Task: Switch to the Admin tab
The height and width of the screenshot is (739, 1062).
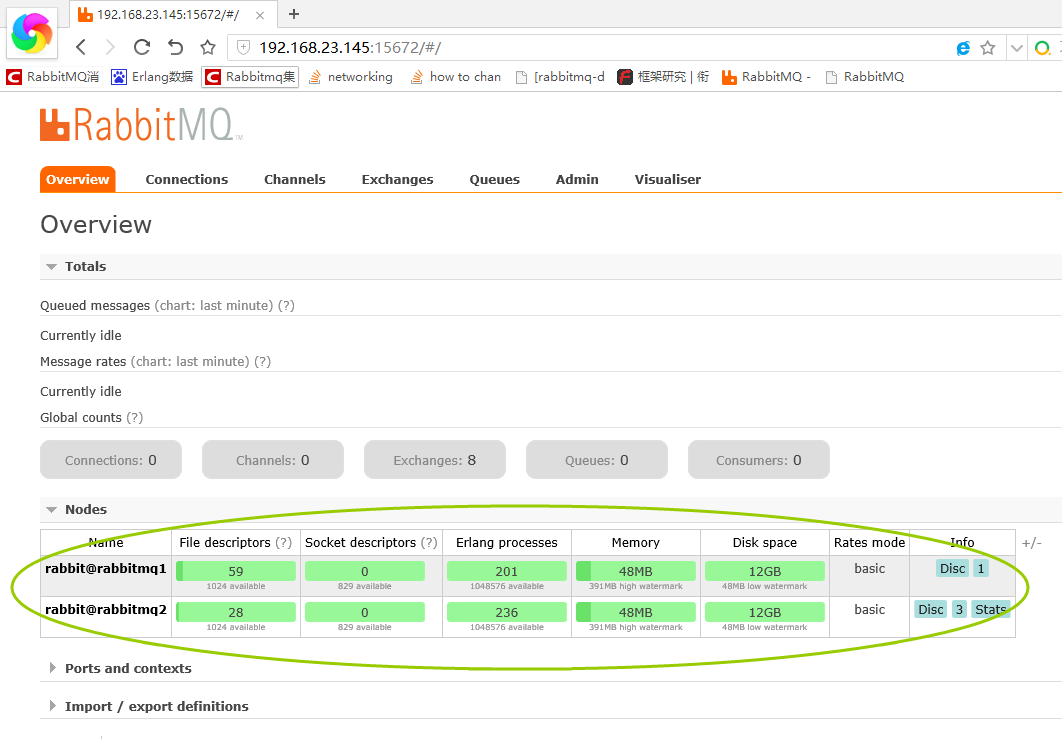Action: [577, 180]
